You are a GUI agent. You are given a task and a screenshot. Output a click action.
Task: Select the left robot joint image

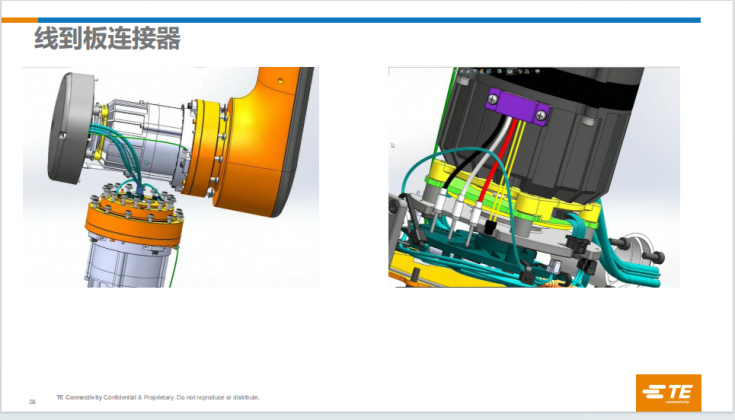click(171, 177)
